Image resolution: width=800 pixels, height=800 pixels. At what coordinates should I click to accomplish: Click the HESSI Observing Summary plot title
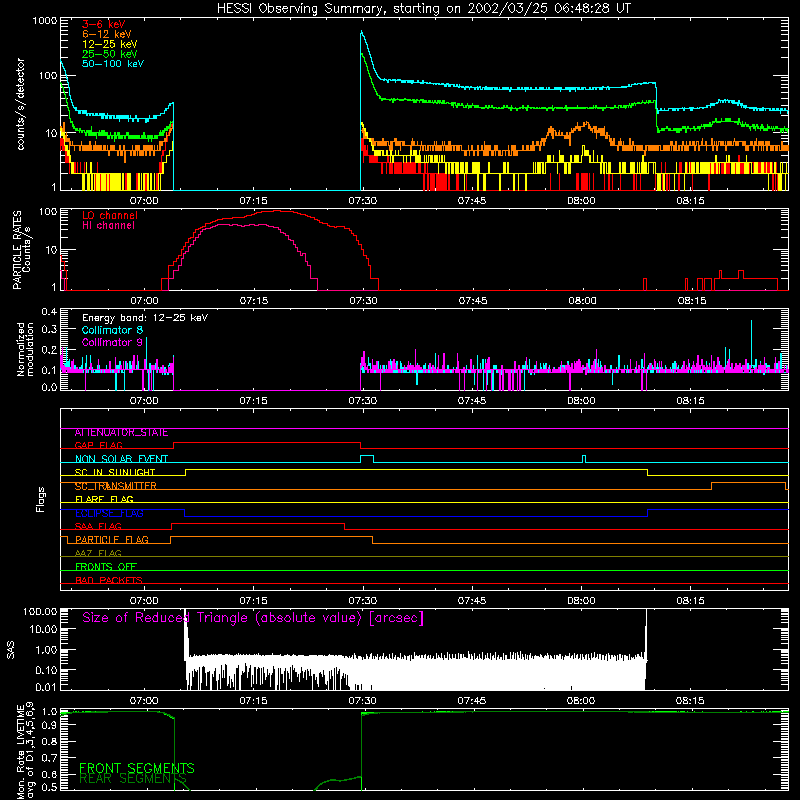click(x=423, y=9)
